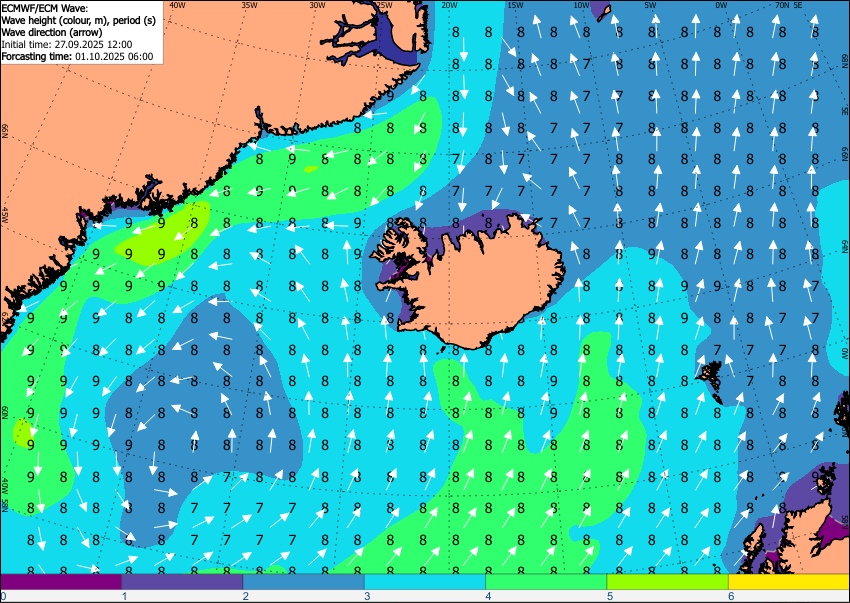Image resolution: width=850 pixels, height=603 pixels.
Task: Click the purple 0–1 m legend swatch
Action: (61, 582)
